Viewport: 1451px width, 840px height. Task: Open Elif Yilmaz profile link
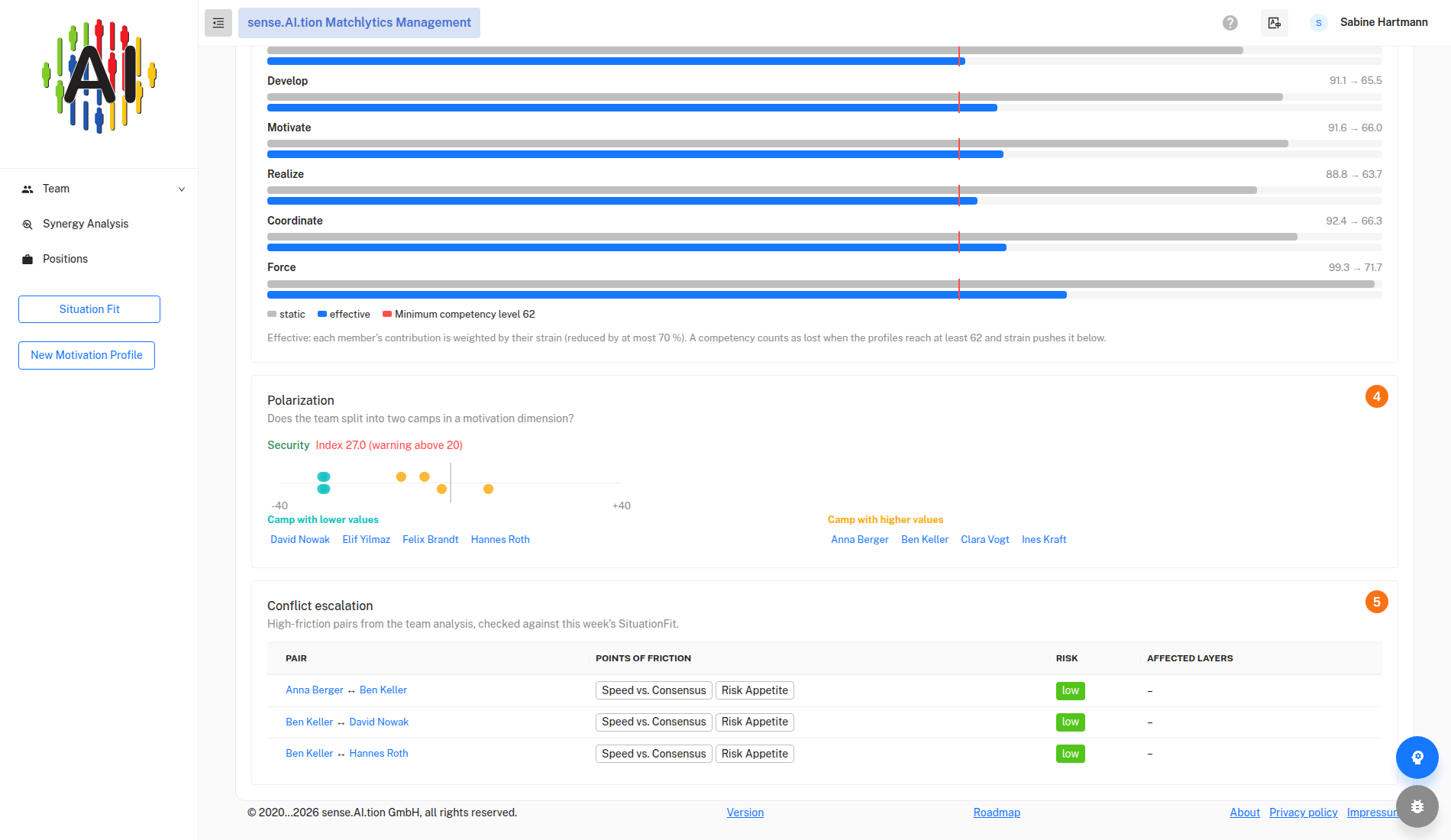click(367, 539)
